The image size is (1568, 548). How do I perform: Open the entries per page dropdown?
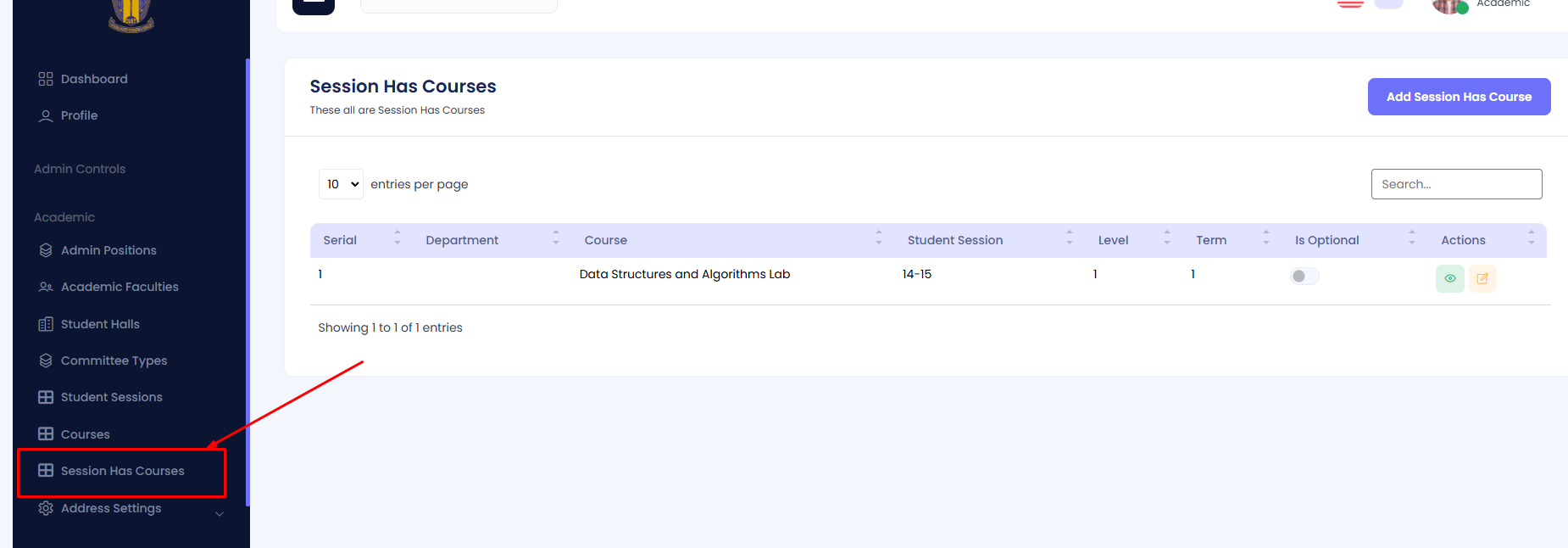pos(341,184)
